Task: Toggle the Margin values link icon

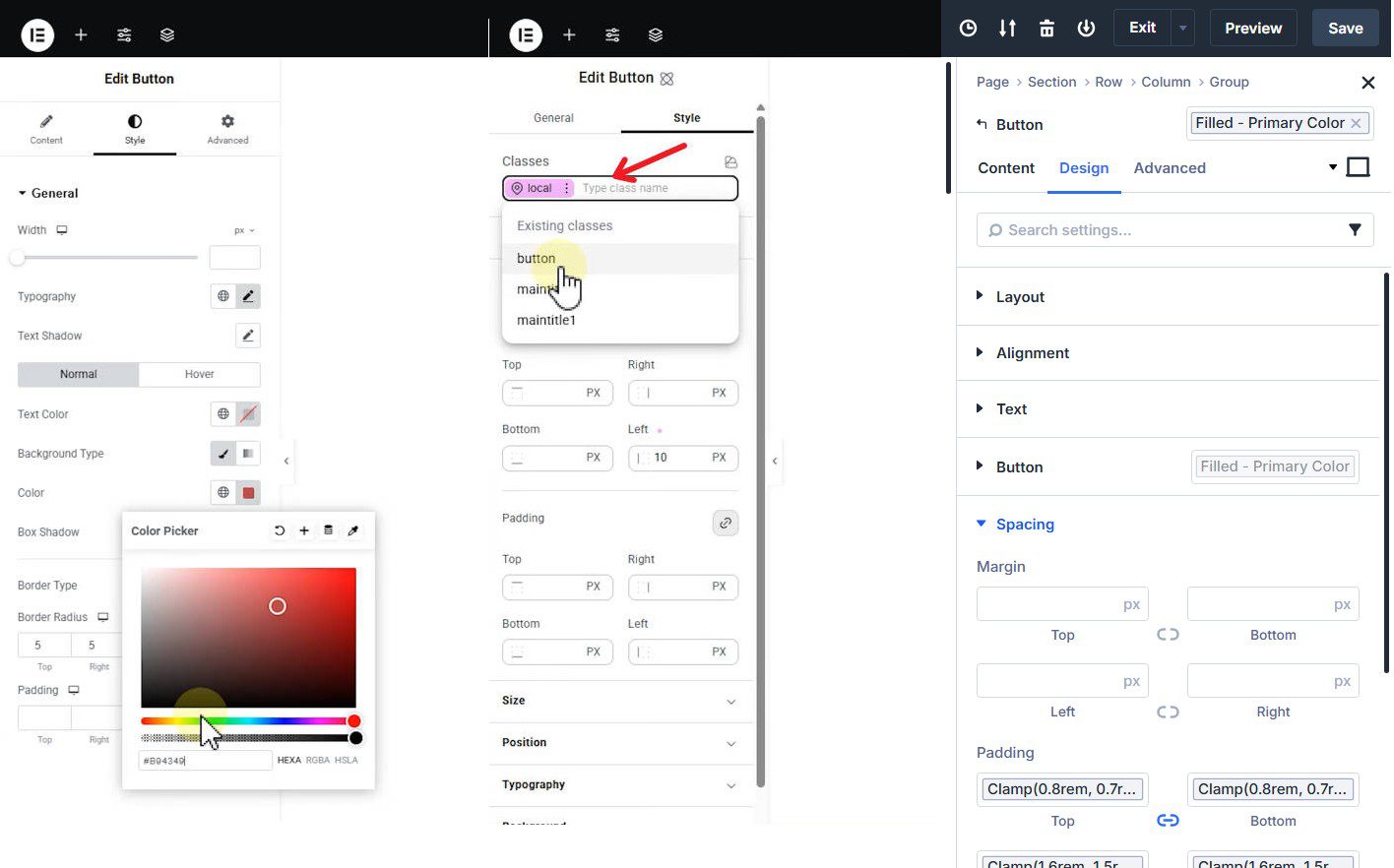Action: pos(1168,634)
